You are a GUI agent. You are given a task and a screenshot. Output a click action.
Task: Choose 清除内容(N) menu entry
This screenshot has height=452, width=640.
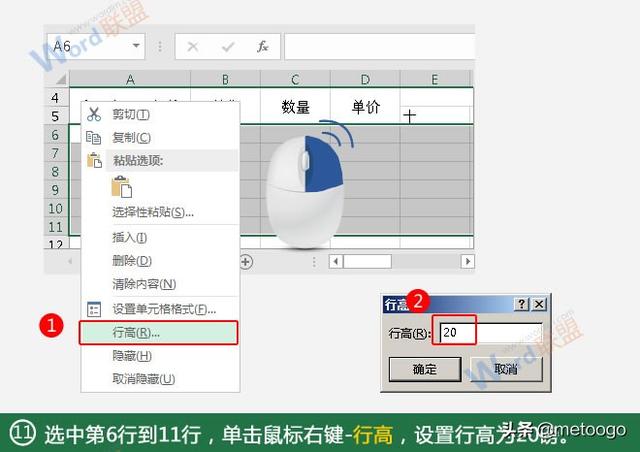160,284
